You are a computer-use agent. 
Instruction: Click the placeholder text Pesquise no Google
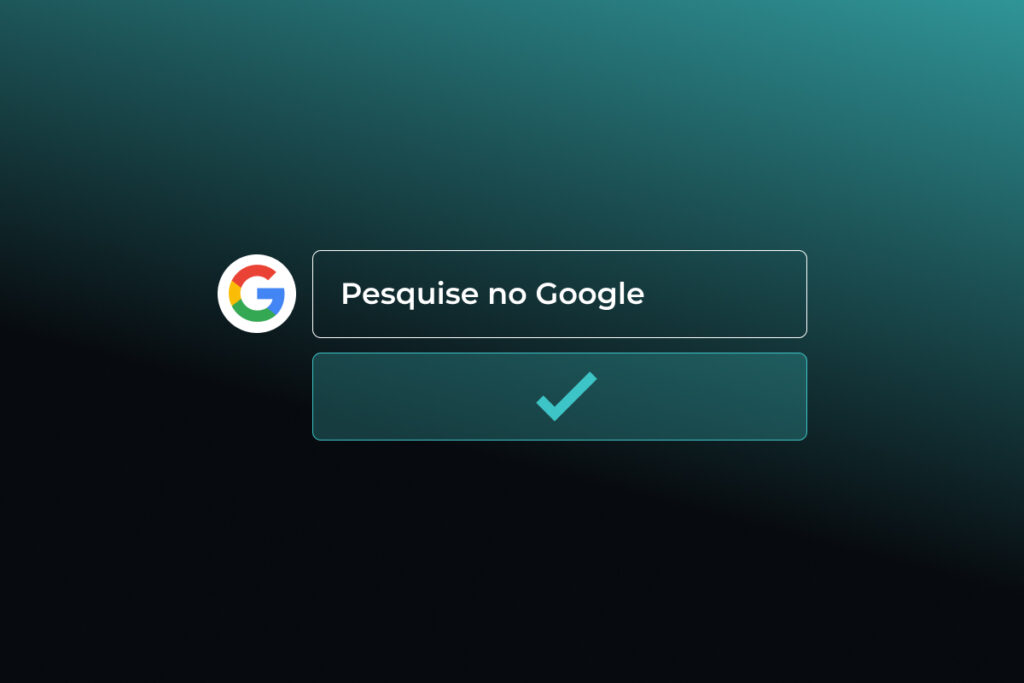click(492, 294)
